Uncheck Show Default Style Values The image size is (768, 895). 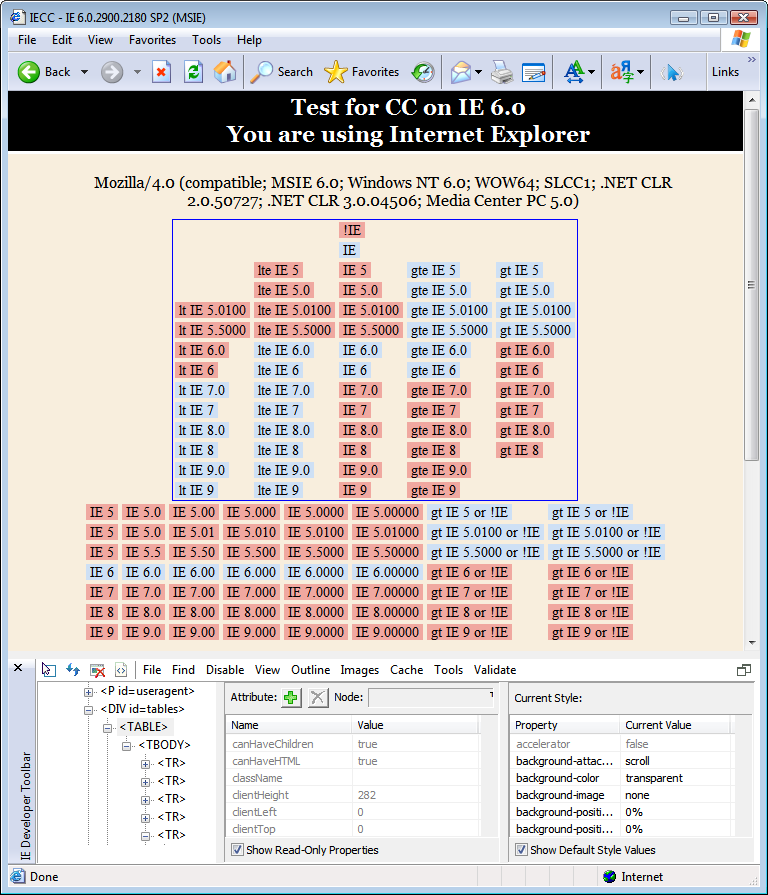click(x=521, y=850)
